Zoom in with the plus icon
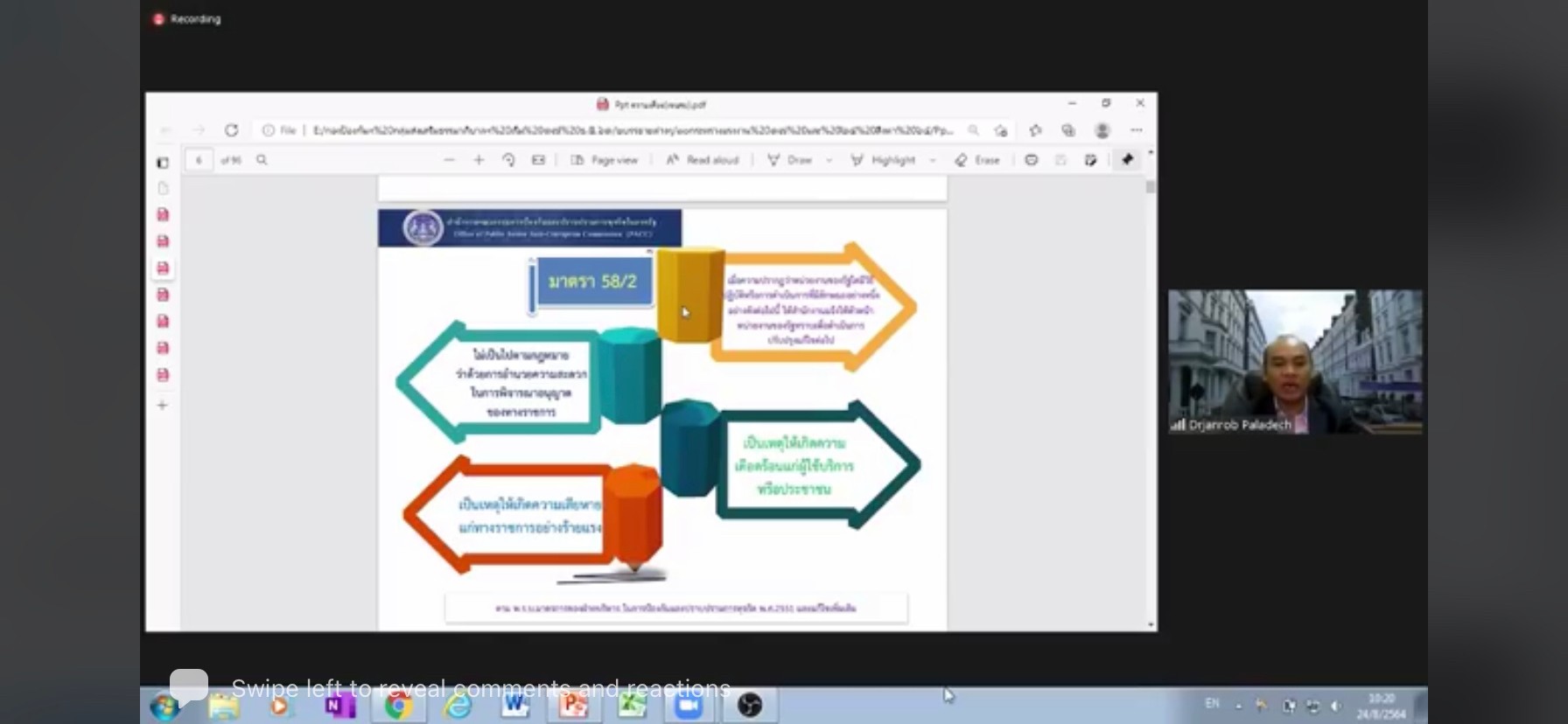Viewport: 1568px width, 724px height. click(479, 160)
